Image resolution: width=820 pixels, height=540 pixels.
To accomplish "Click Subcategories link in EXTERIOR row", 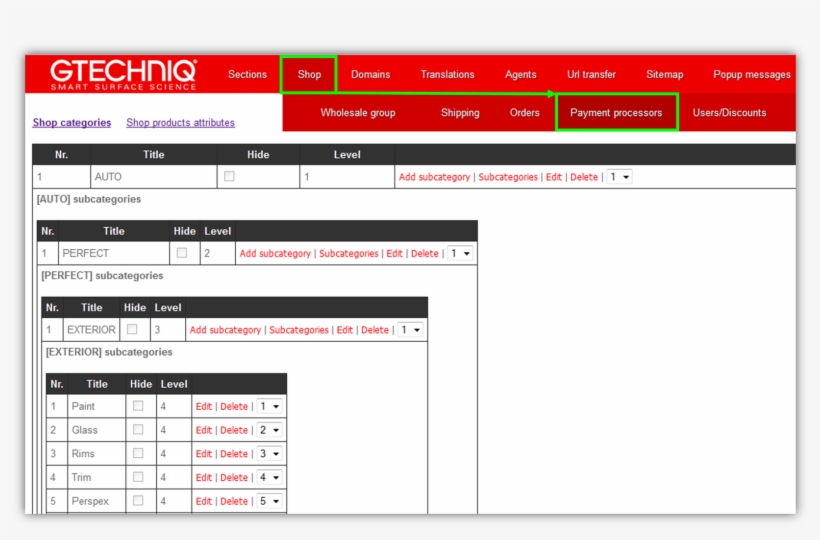I will (299, 330).
